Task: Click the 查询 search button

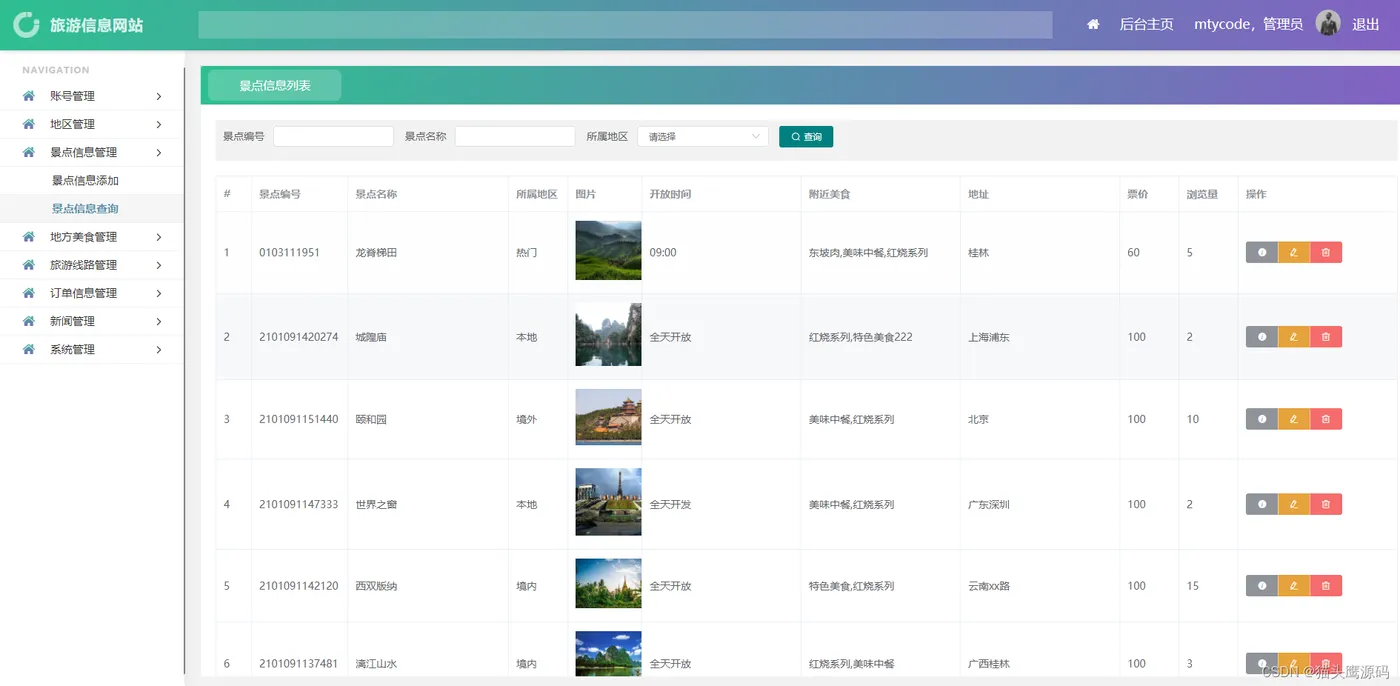Action: [x=806, y=137]
